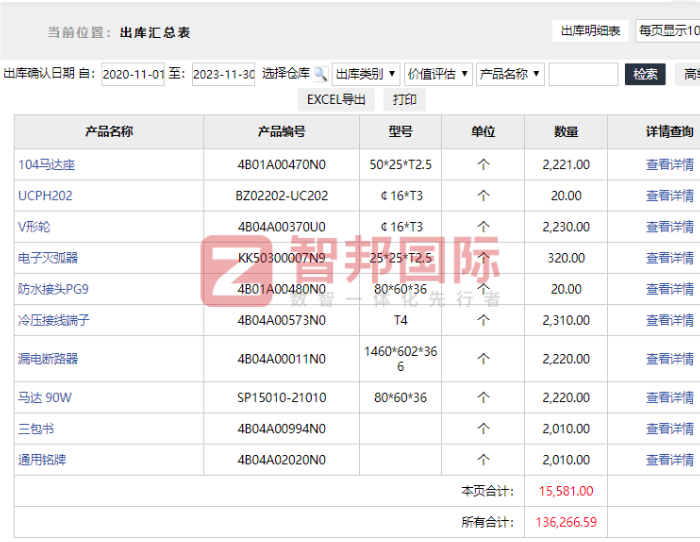Click the warehouse search magnifier icon
This screenshot has width=700, height=542.
(320, 74)
